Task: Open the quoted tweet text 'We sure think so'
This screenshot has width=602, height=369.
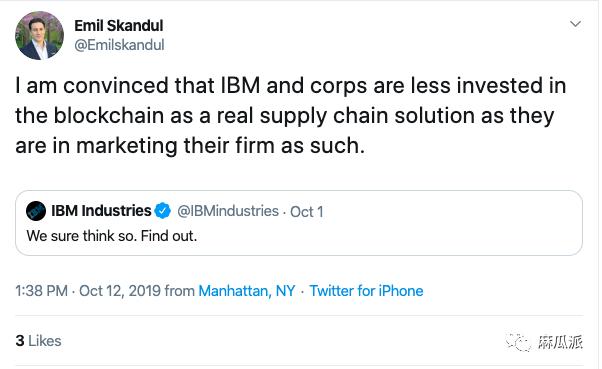Action: [112, 236]
